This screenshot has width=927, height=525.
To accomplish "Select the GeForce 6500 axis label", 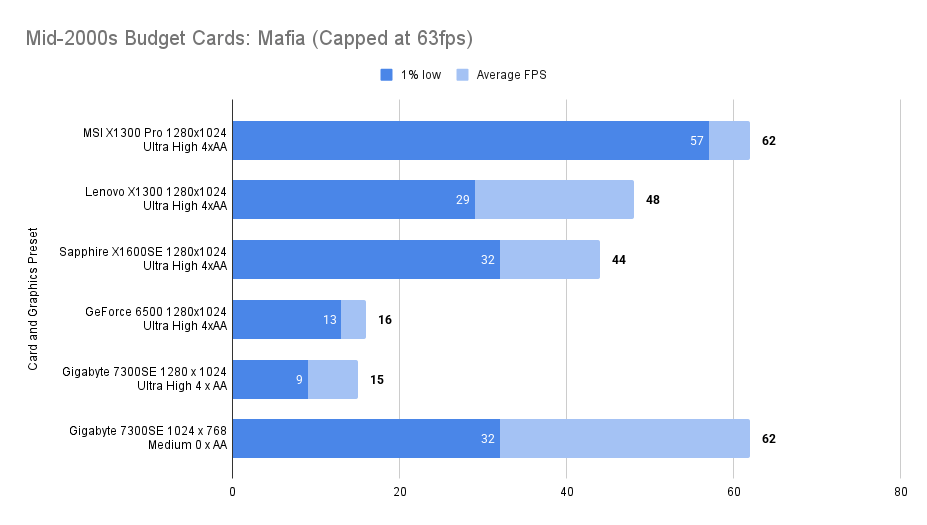I will click(x=156, y=319).
